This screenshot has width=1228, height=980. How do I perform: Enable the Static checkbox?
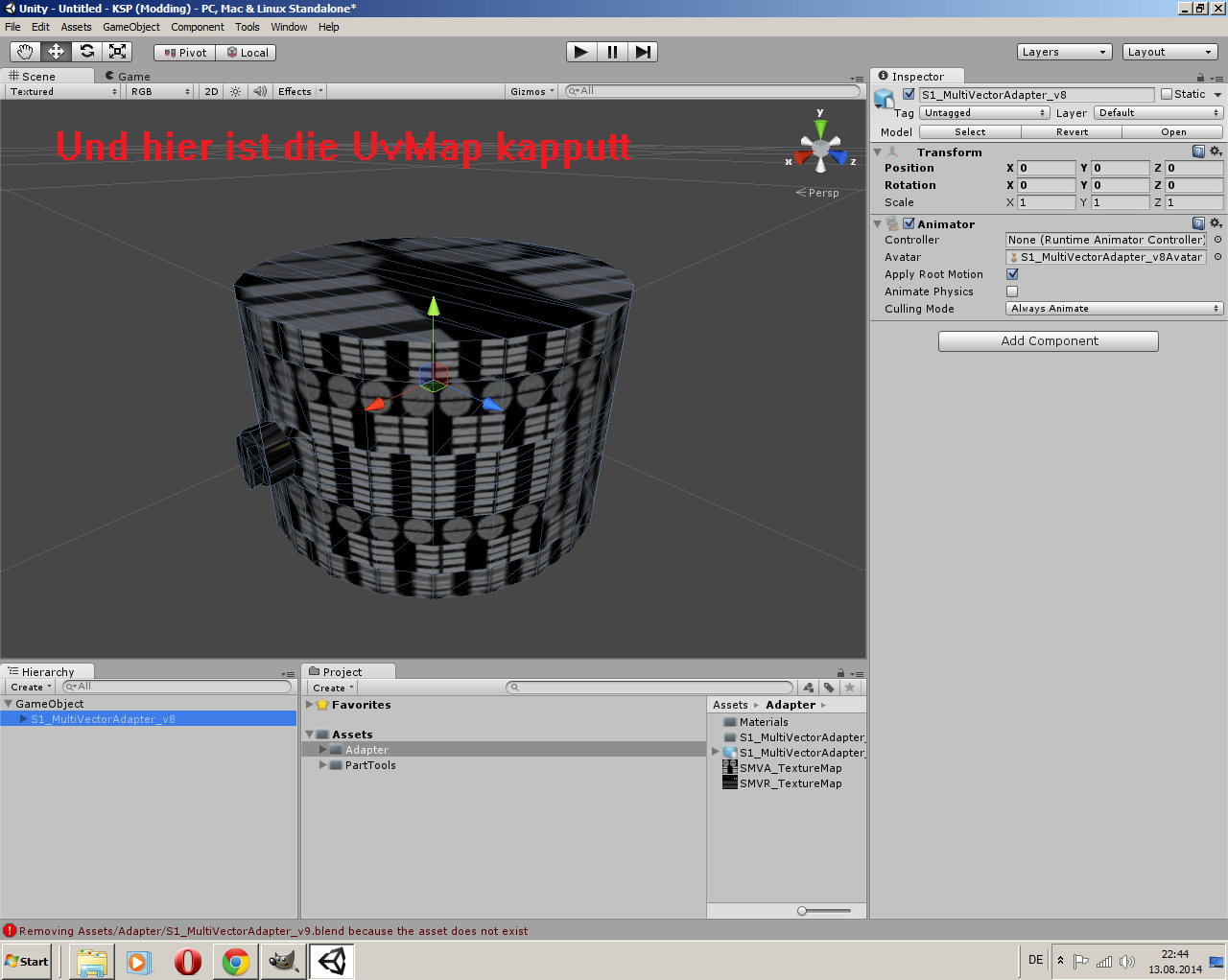pos(1167,94)
